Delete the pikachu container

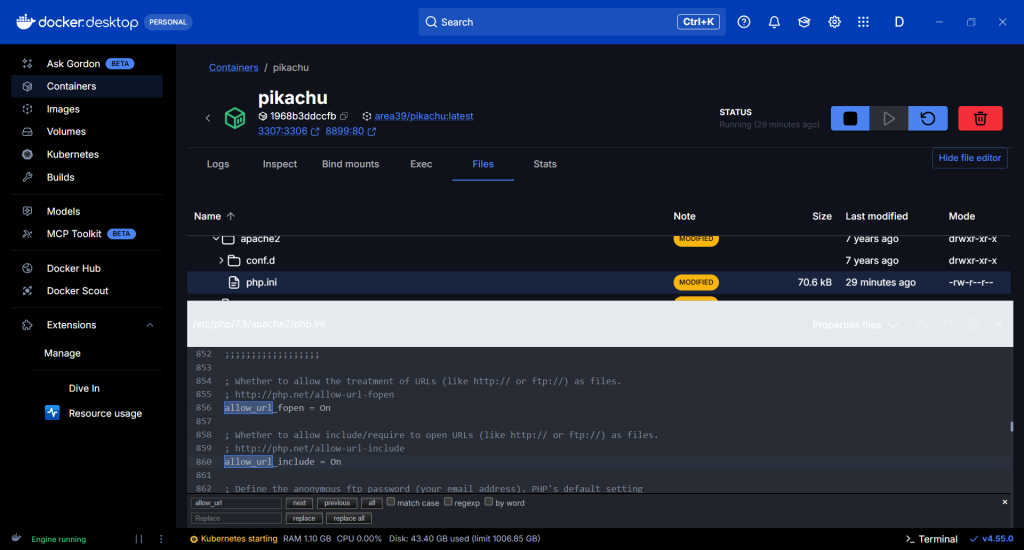point(980,118)
